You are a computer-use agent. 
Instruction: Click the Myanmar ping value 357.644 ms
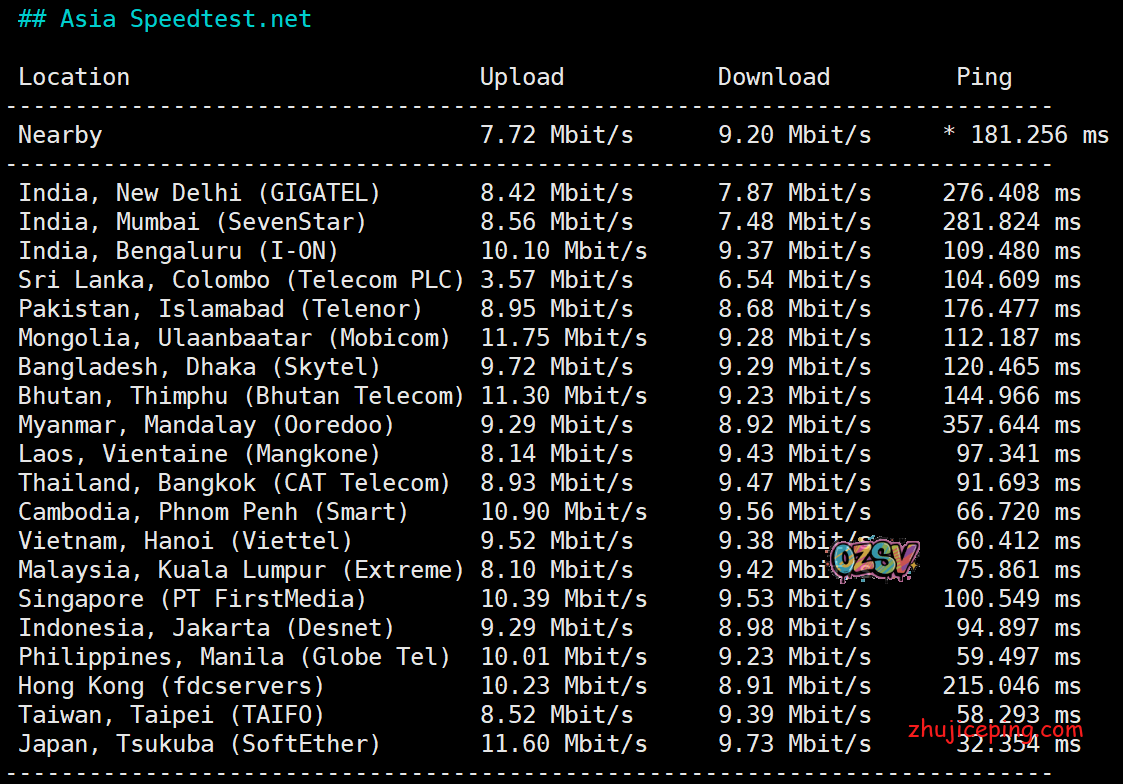1011,425
